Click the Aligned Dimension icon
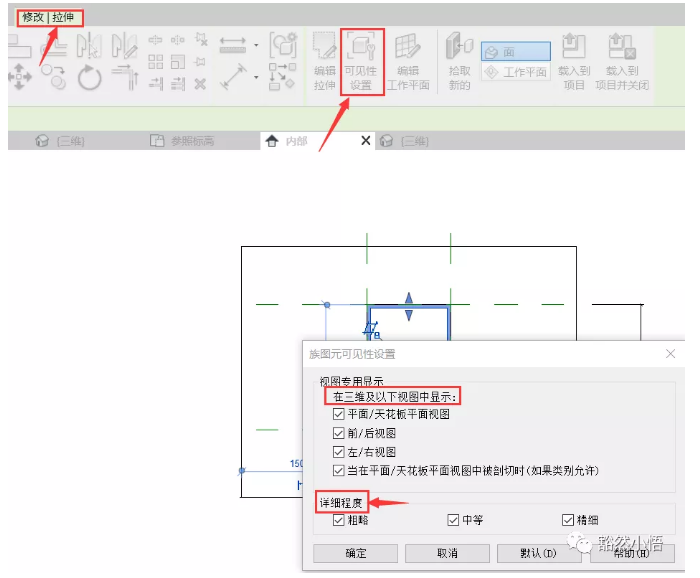The image size is (700, 578). coord(233,76)
